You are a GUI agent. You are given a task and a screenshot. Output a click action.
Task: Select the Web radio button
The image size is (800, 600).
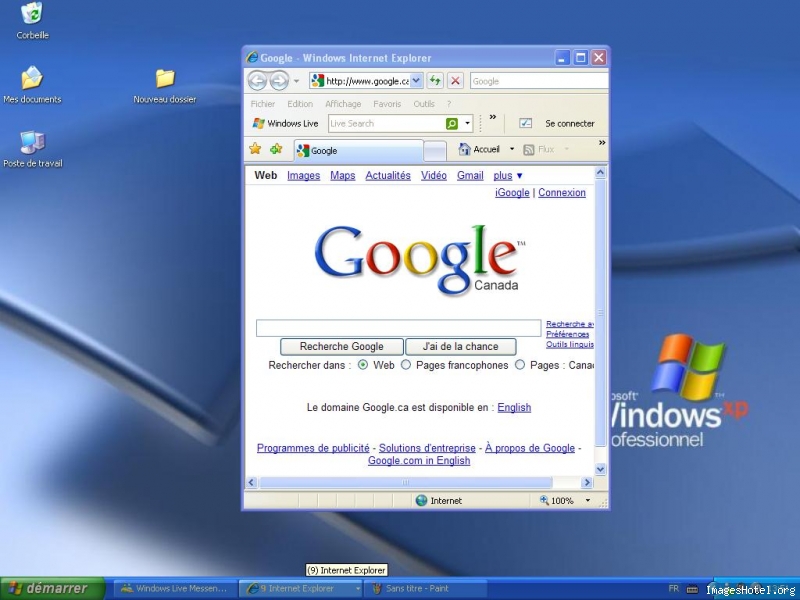tap(363, 365)
